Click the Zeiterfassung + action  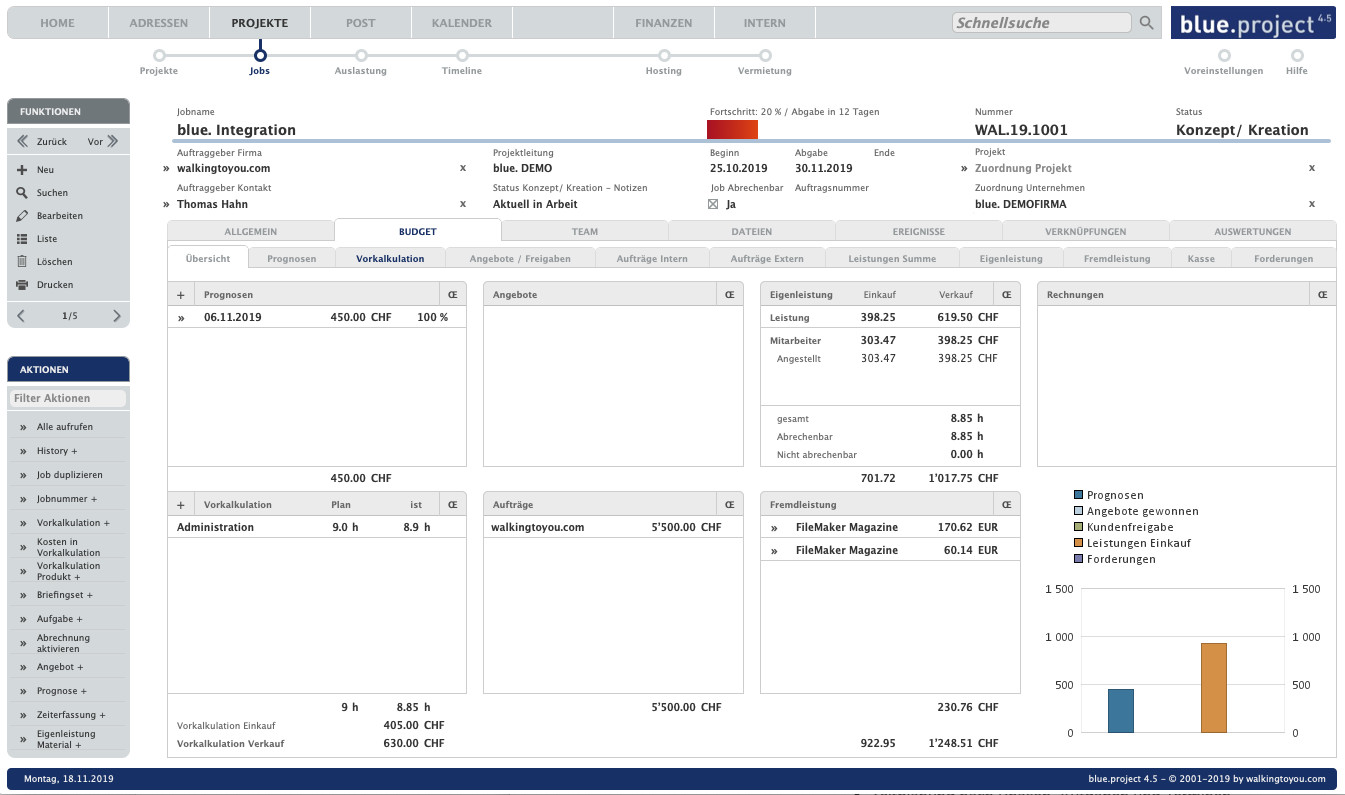(x=71, y=715)
